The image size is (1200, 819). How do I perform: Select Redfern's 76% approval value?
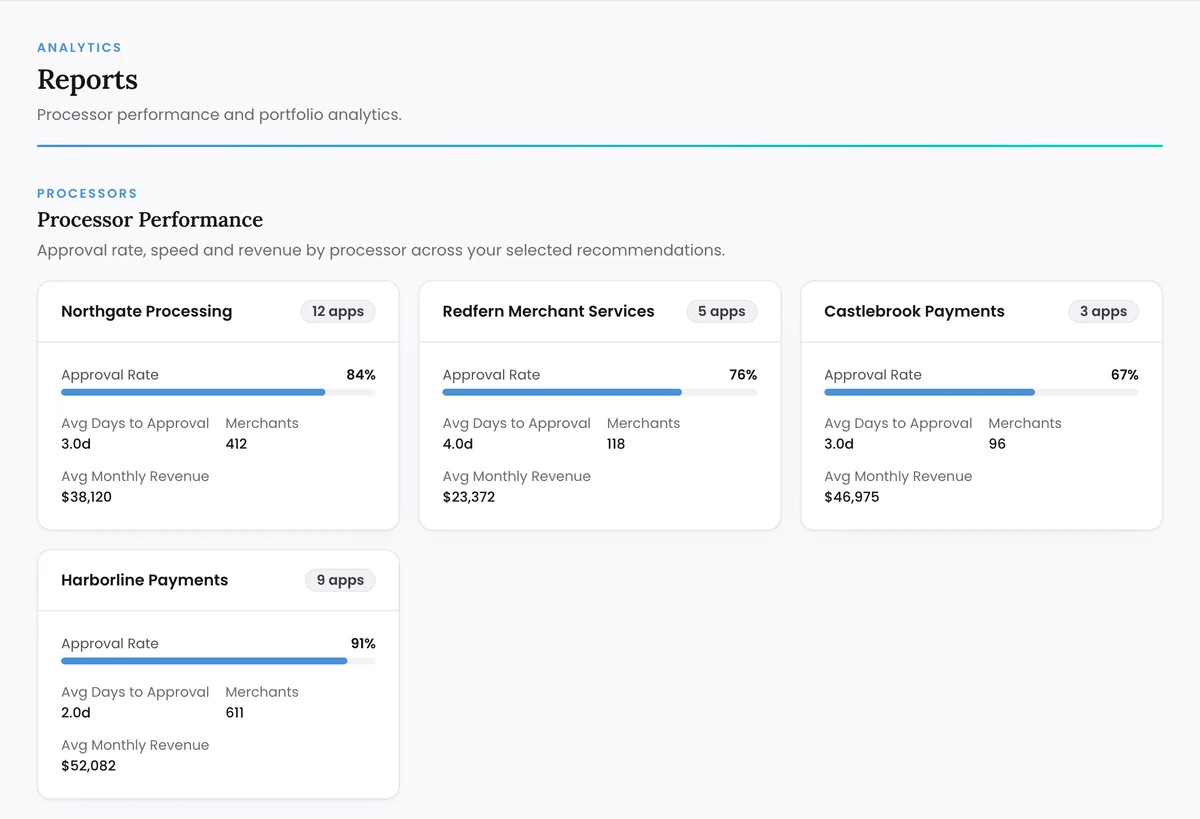pyautogui.click(x=743, y=375)
